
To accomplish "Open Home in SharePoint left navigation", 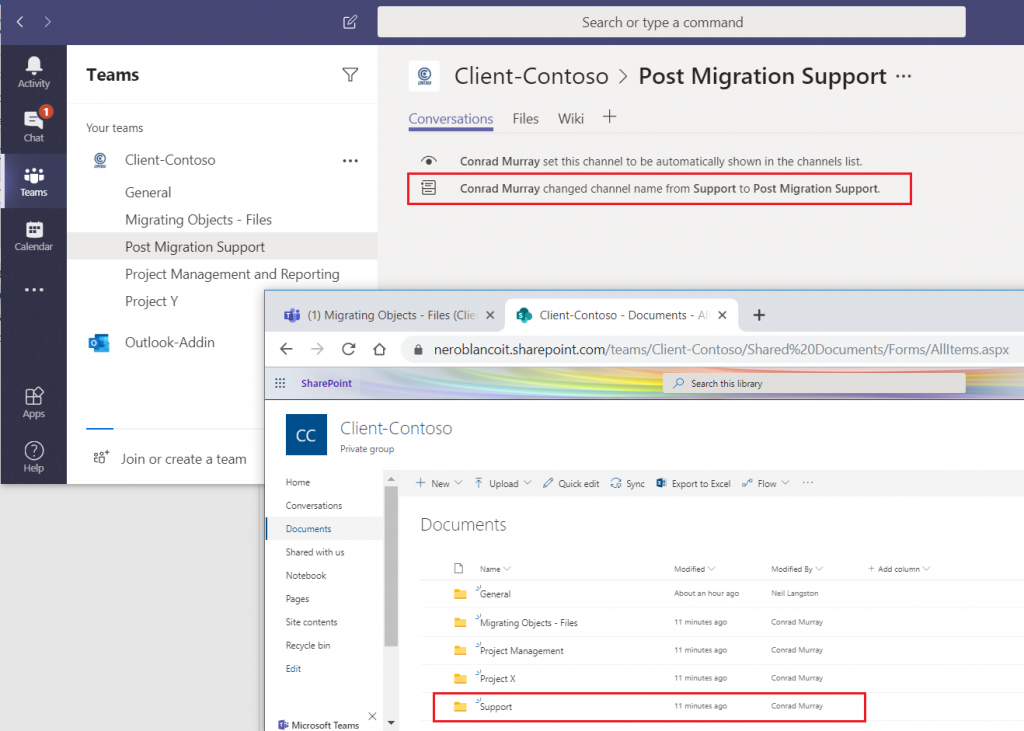I will tap(298, 482).
